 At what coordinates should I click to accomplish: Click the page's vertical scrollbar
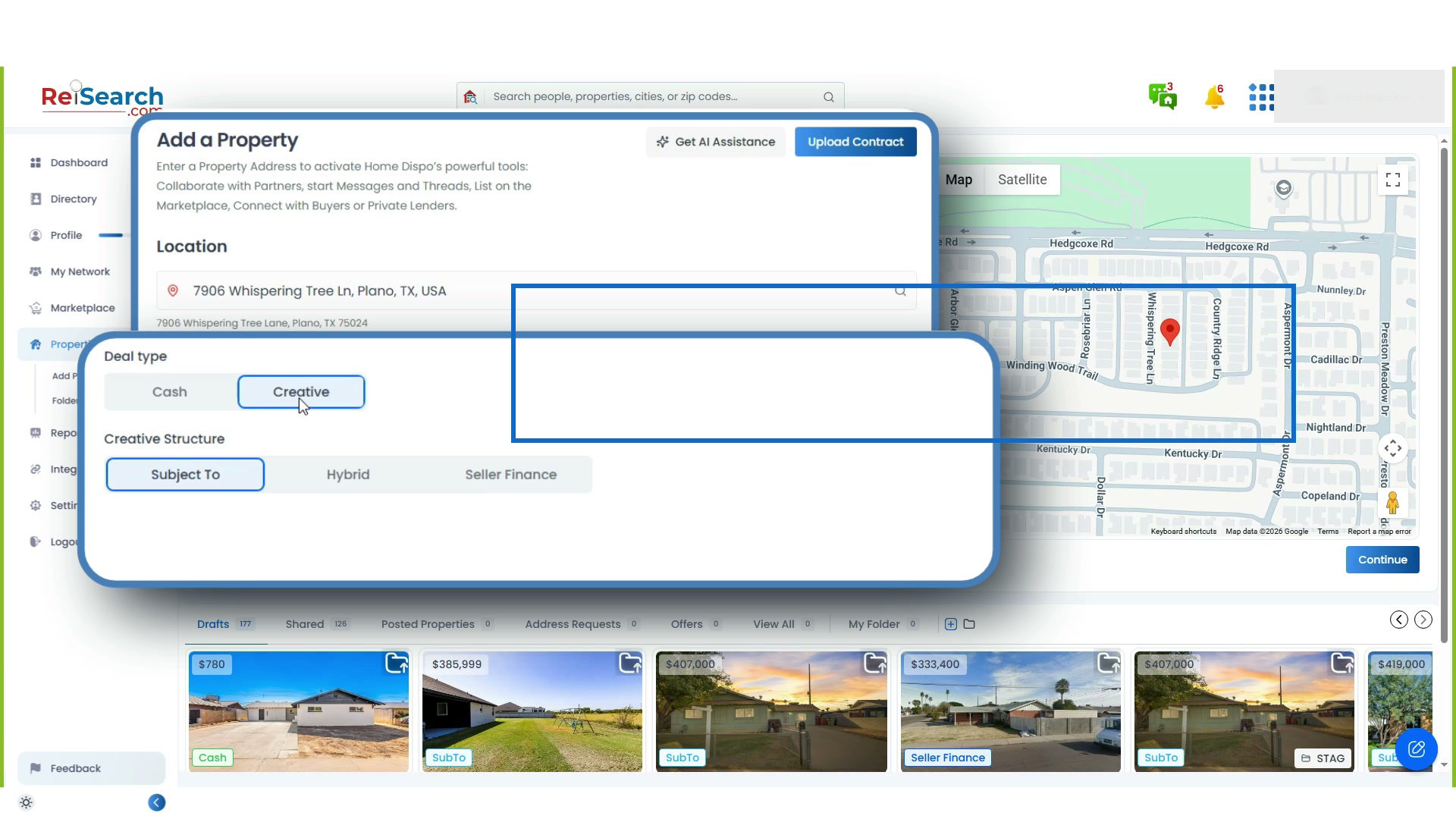coord(1444,394)
